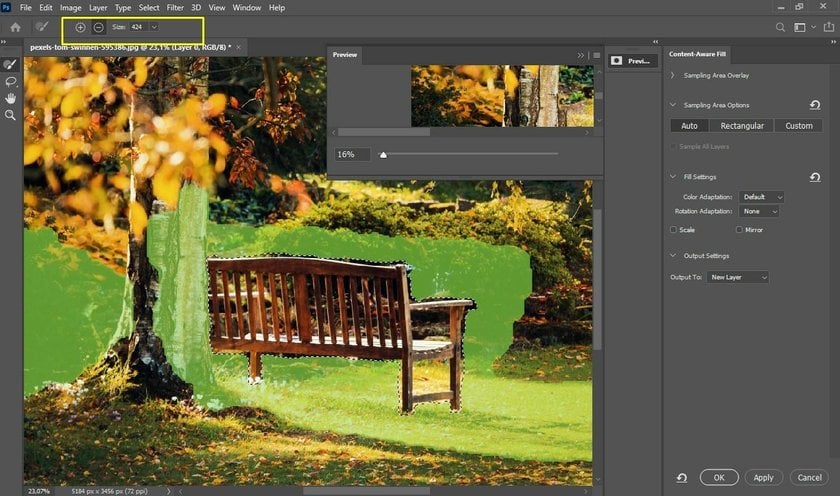
Task: Select the Zoom tool in left toolbar
Action: tap(10, 115)
